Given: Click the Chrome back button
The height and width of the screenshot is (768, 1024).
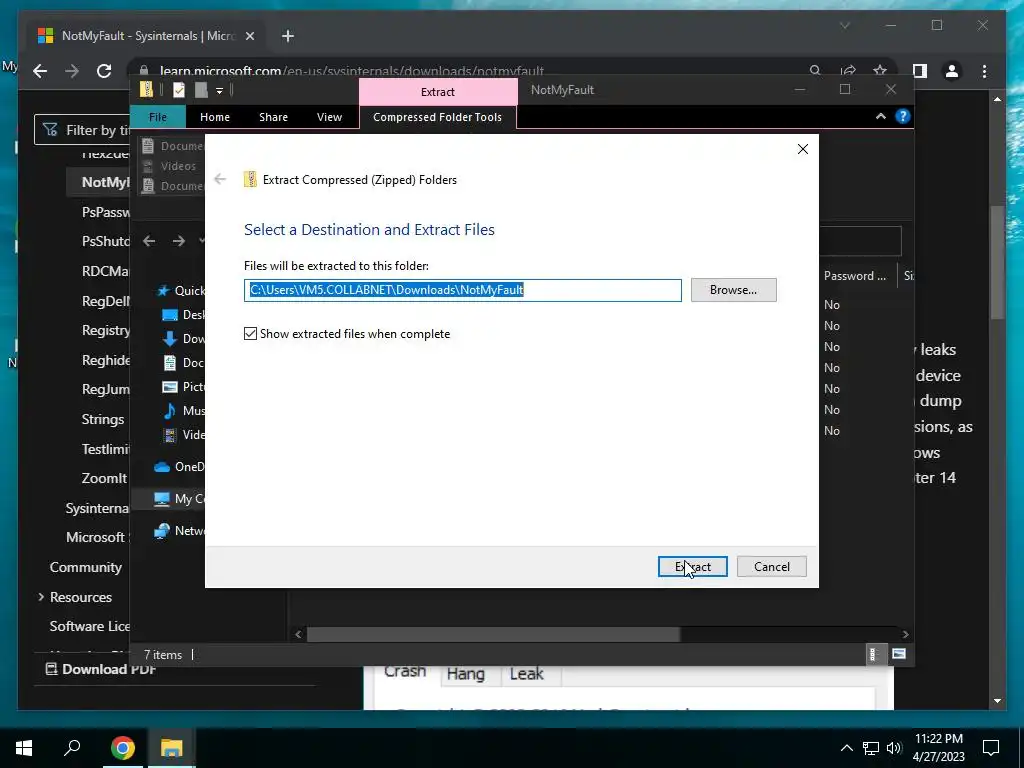Looking at the screenshot, I should click(x=40, y=71).
